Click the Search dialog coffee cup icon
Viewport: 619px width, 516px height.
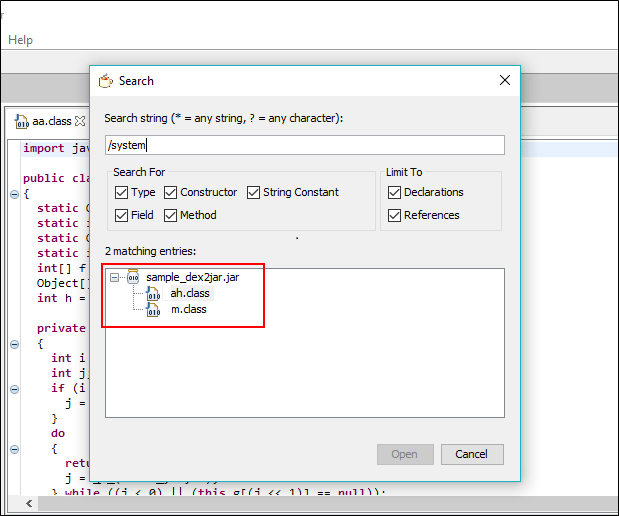point(105,81)
